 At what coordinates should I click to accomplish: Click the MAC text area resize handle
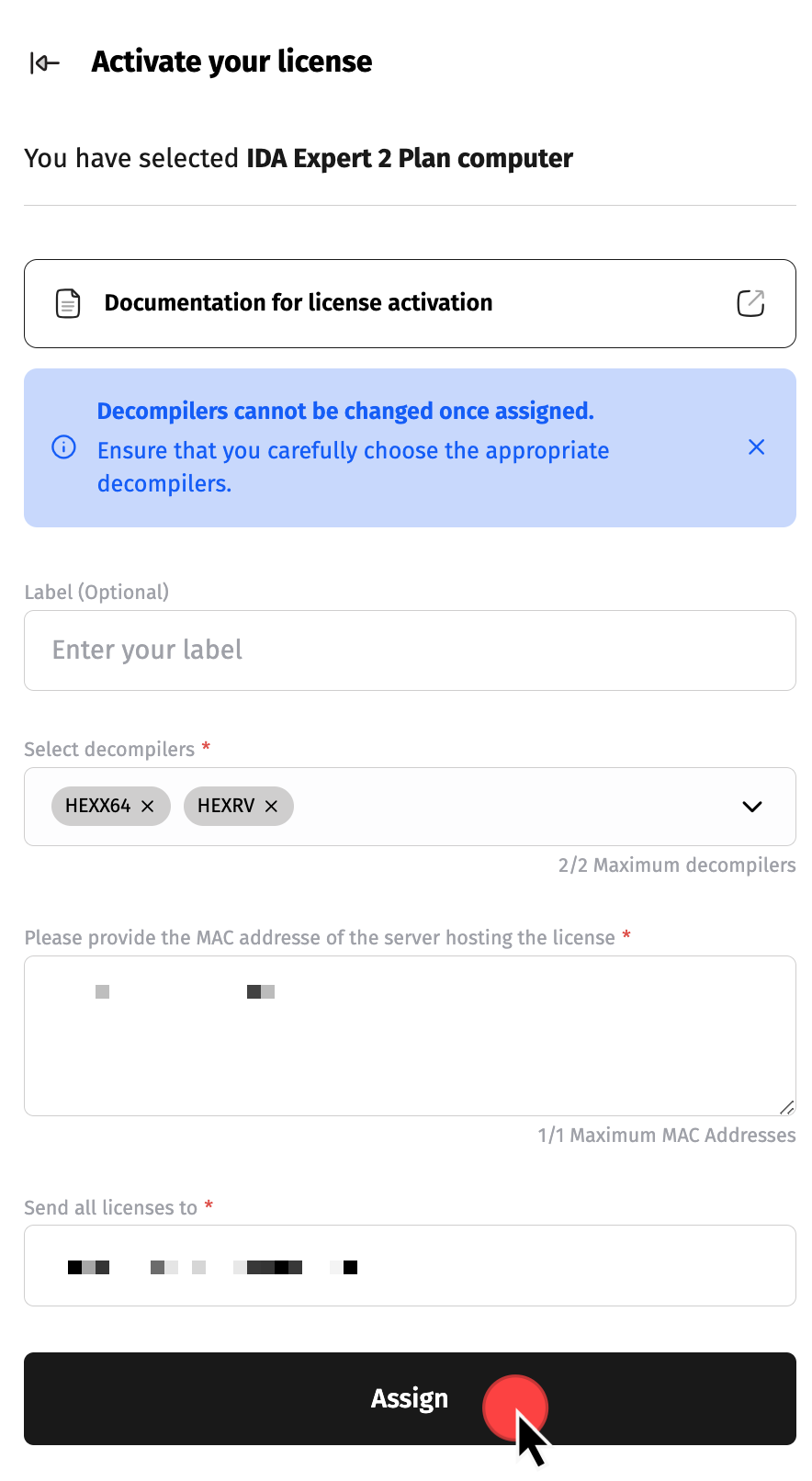pyautogui.click(x=786, y=1107)
